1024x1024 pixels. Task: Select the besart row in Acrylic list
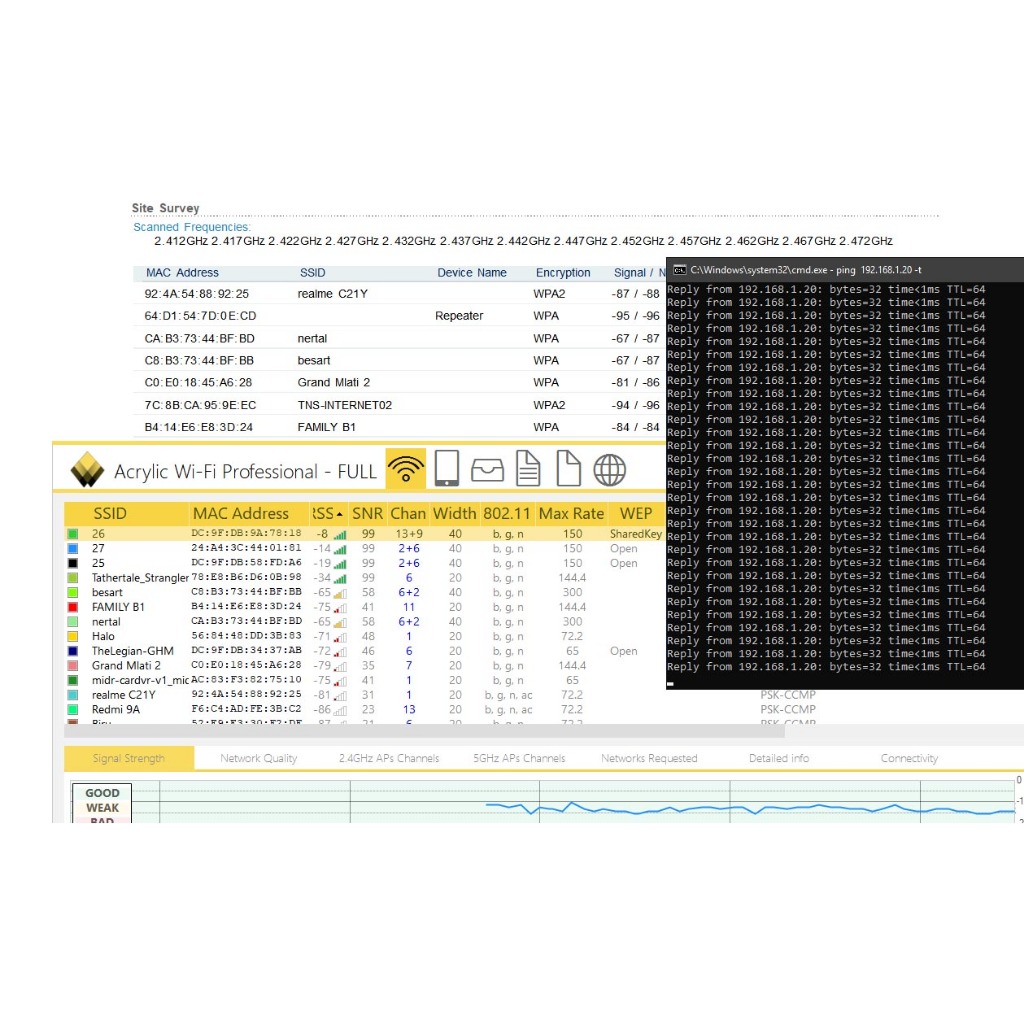pyautogui.click(x=107, y=593)
